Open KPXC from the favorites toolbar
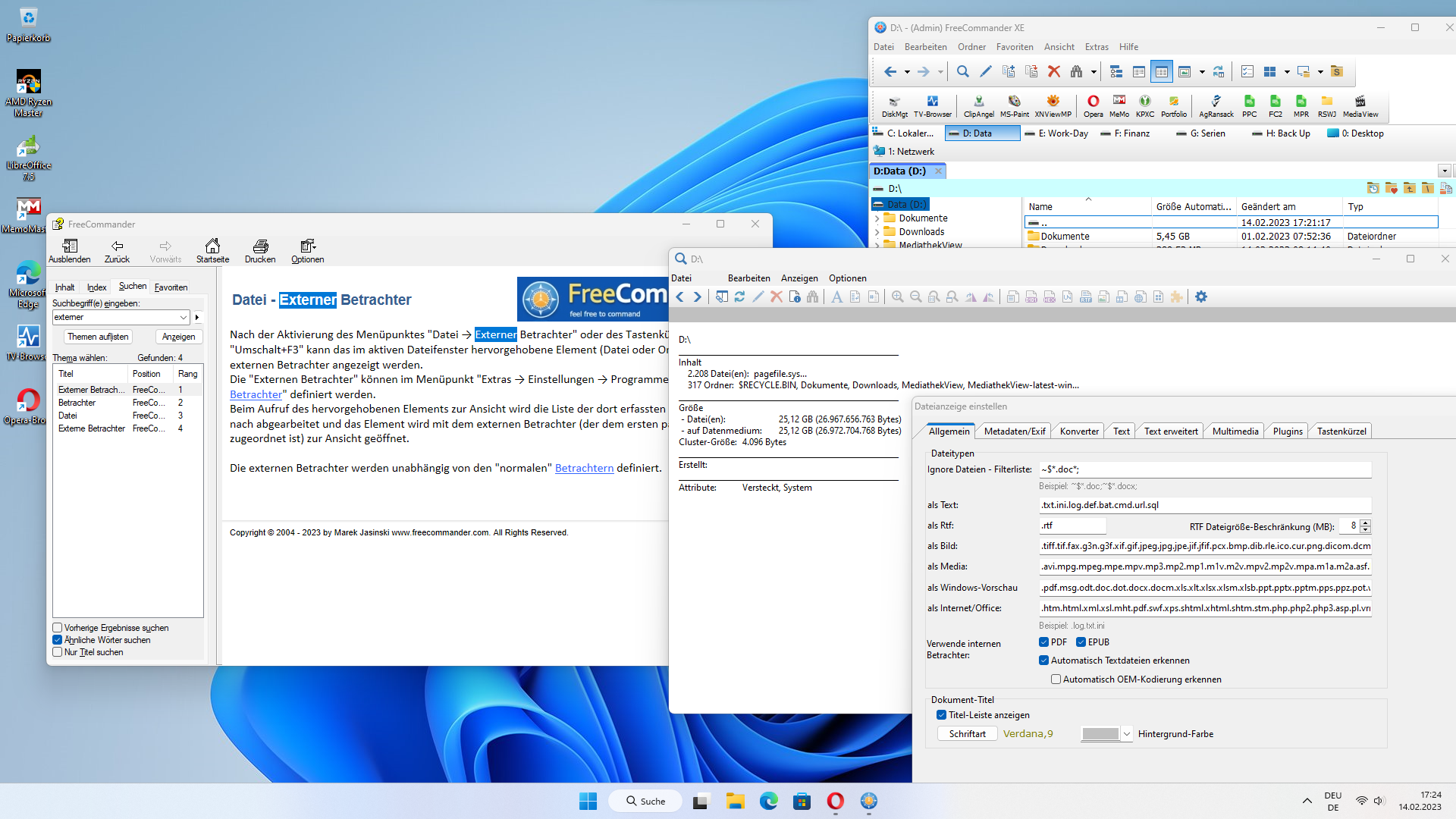1456x819 pixels. (x=1145, y=105)
